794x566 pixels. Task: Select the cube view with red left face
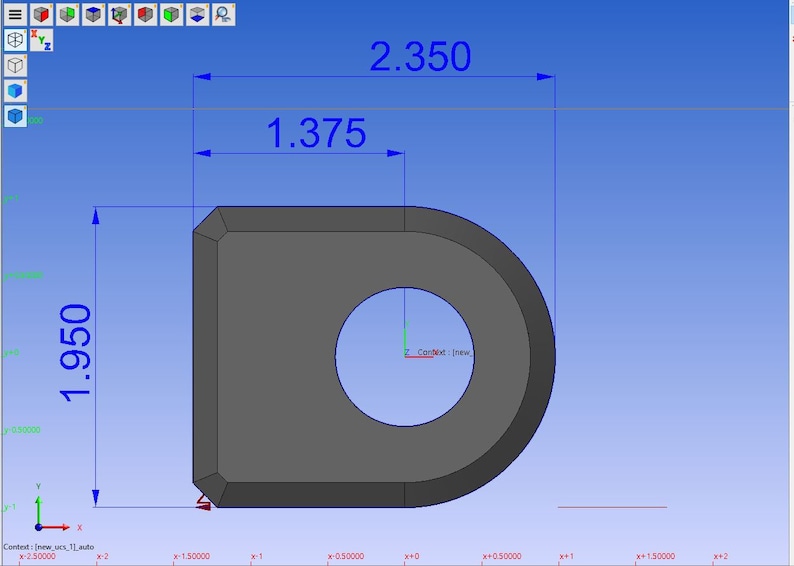[x=145, y=15]
